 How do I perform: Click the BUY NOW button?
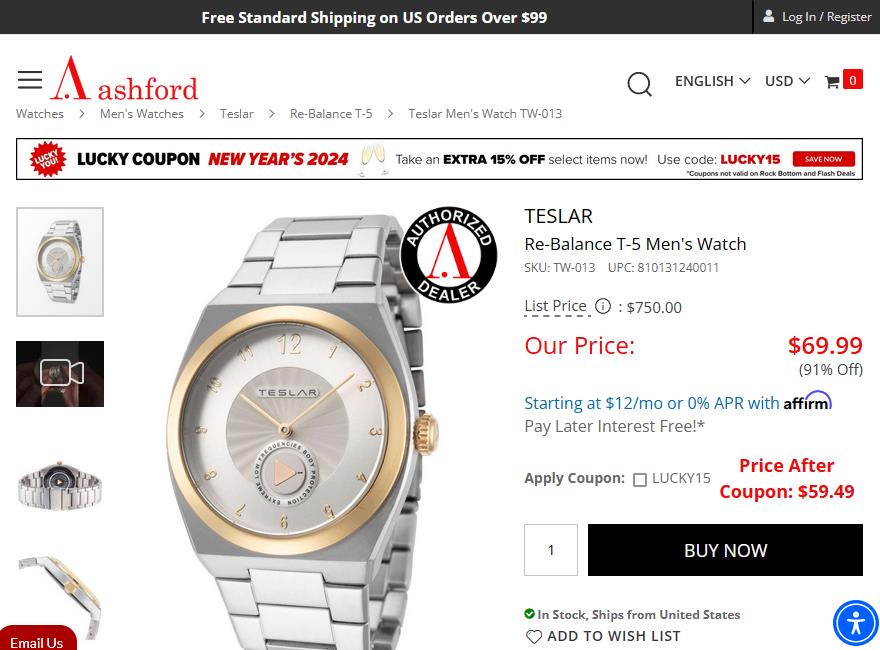(725, 550)
